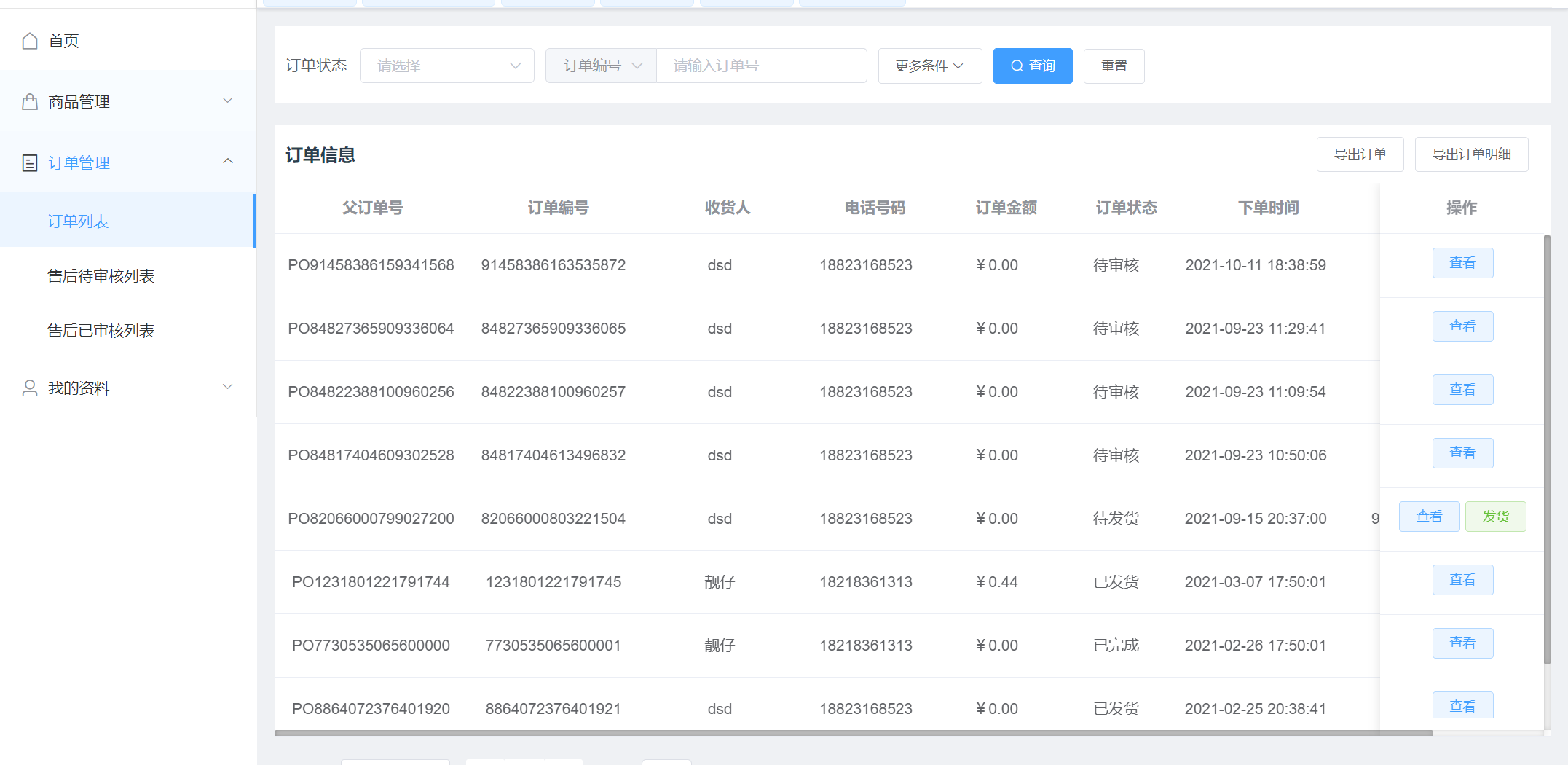Click parent order PO84822388100960256
Image resolution: width=1568 pixels, height=765 pixels.
pos(371,392)
